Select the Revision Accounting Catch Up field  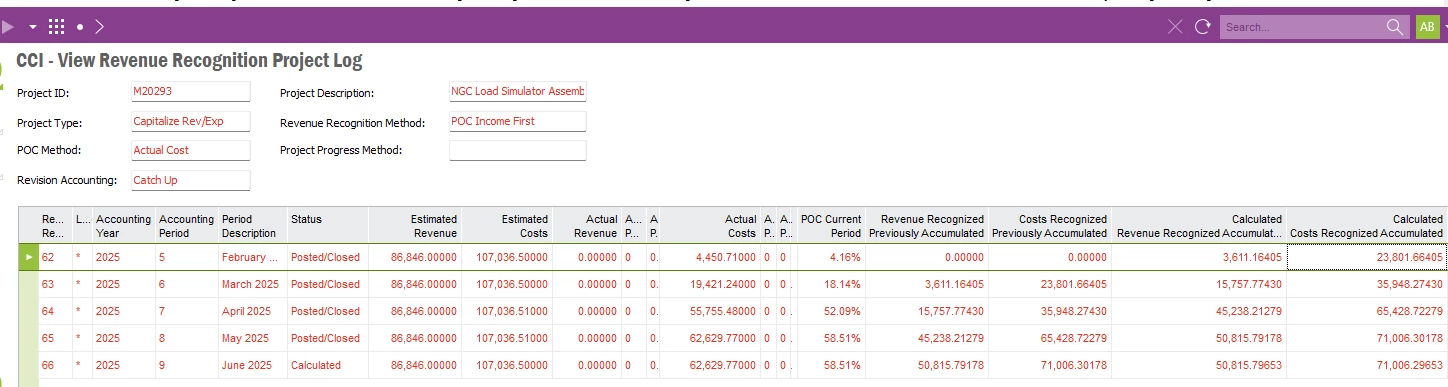[x=190, y=180]
